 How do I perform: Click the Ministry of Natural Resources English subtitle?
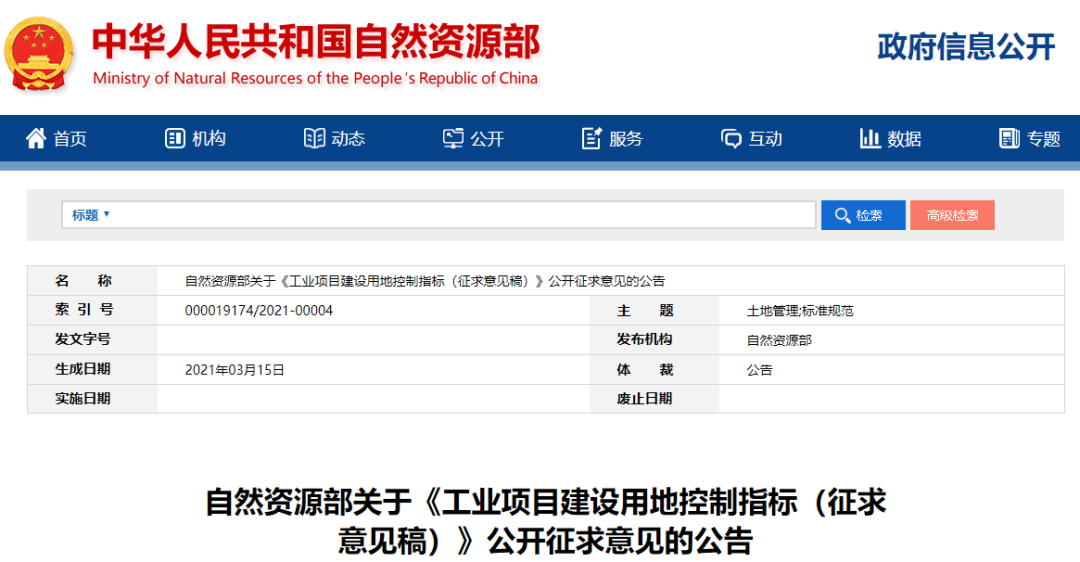(315, 79)
